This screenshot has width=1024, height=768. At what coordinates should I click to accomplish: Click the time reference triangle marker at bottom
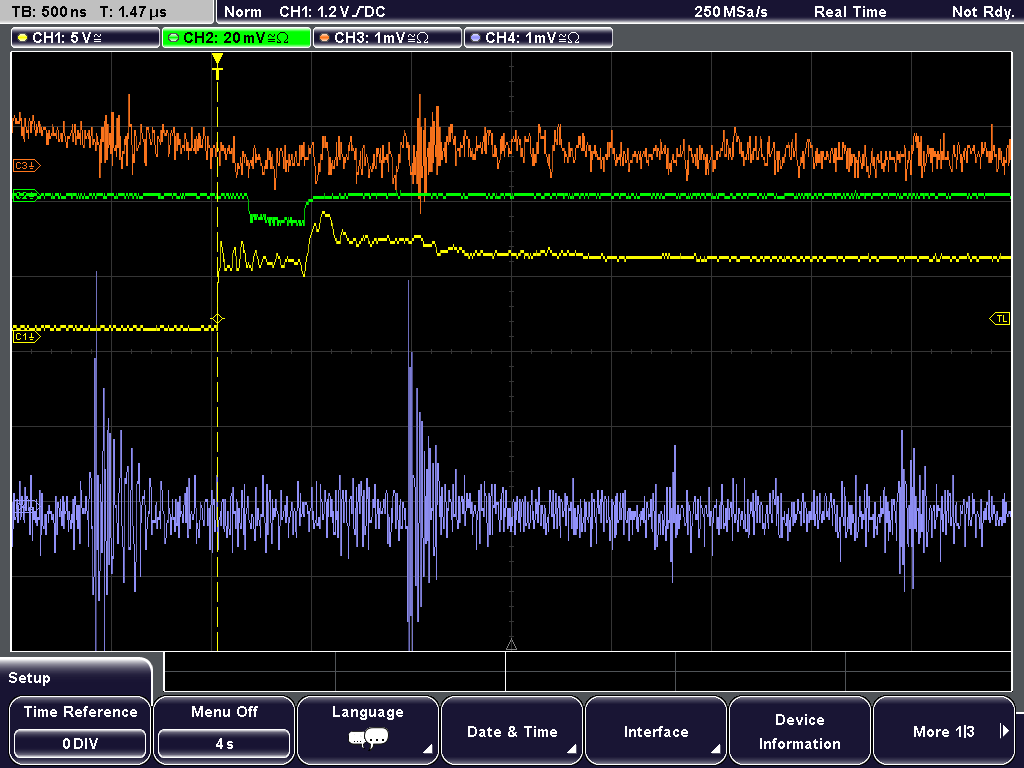(511, 645)
